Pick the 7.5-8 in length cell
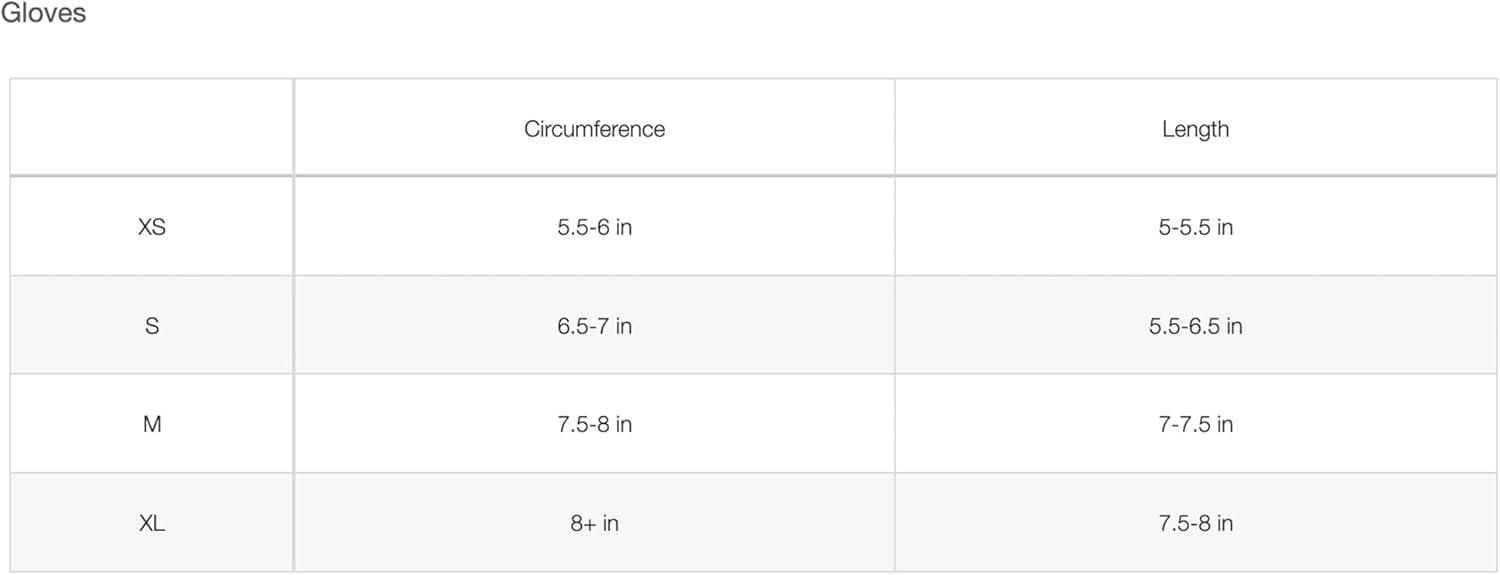 pyautogui.click(x=1195, y=523)
